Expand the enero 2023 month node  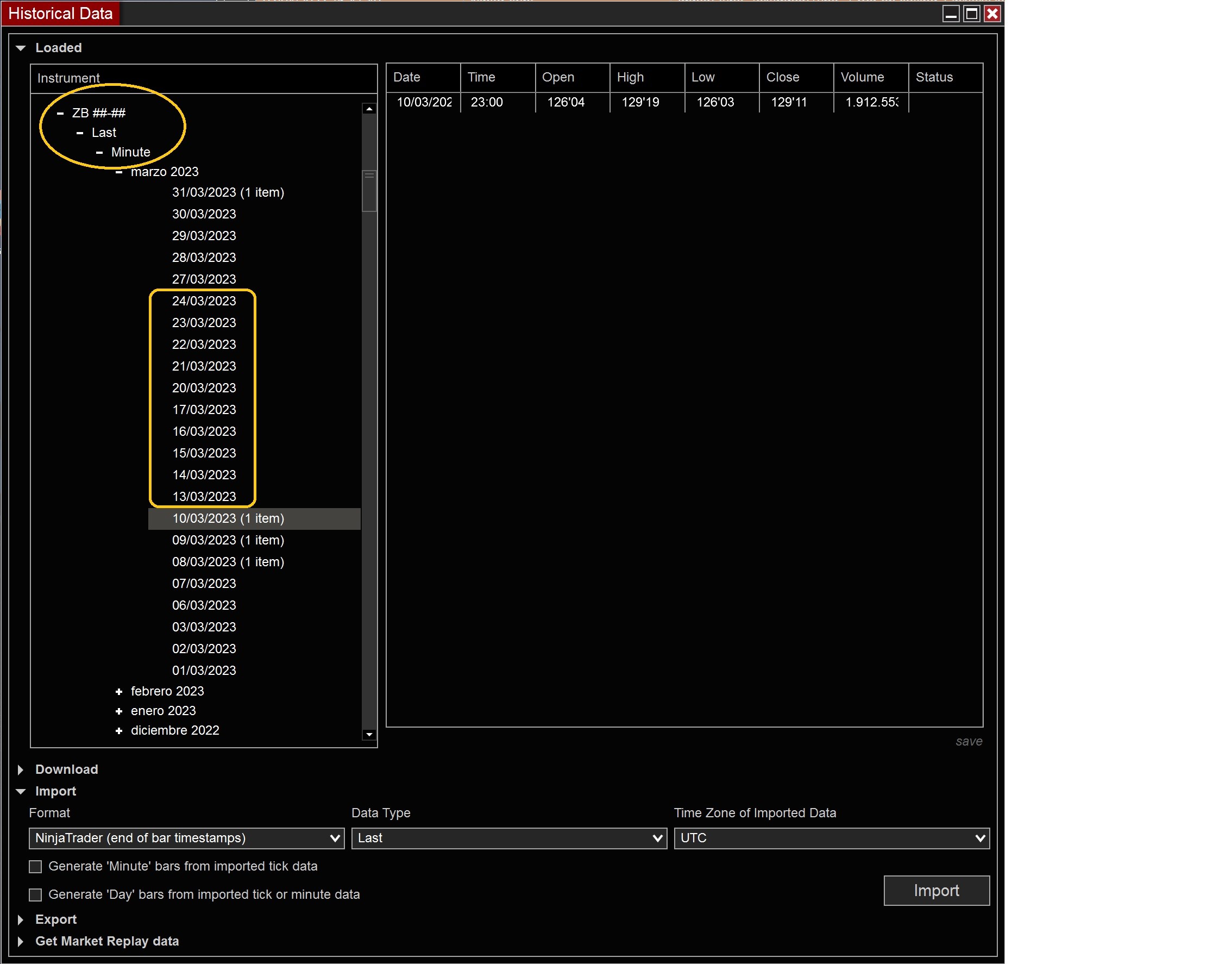click(119, 711)
